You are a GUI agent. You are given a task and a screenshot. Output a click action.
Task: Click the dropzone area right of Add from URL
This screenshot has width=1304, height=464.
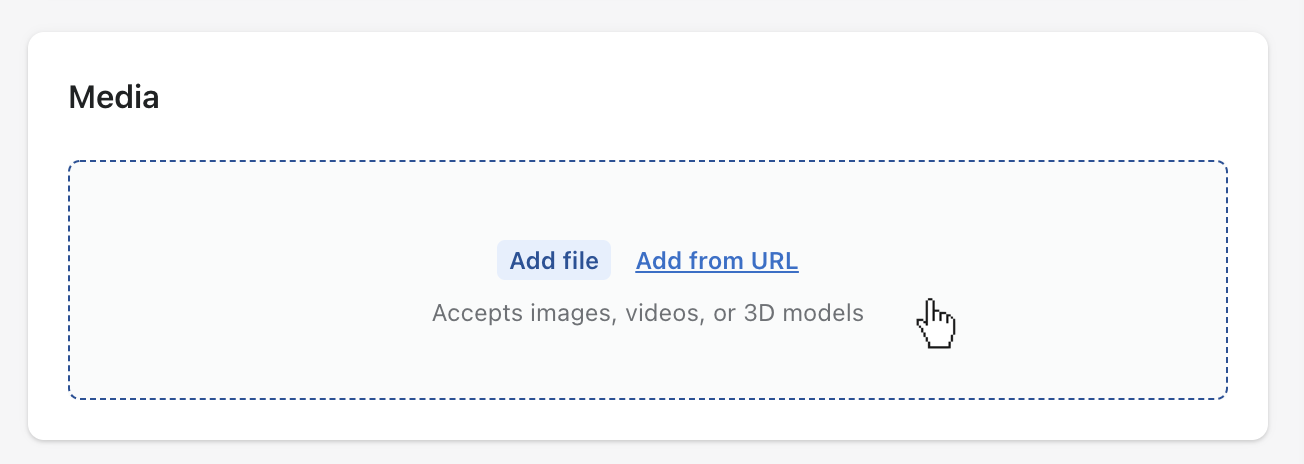[x=1010, y=261]
